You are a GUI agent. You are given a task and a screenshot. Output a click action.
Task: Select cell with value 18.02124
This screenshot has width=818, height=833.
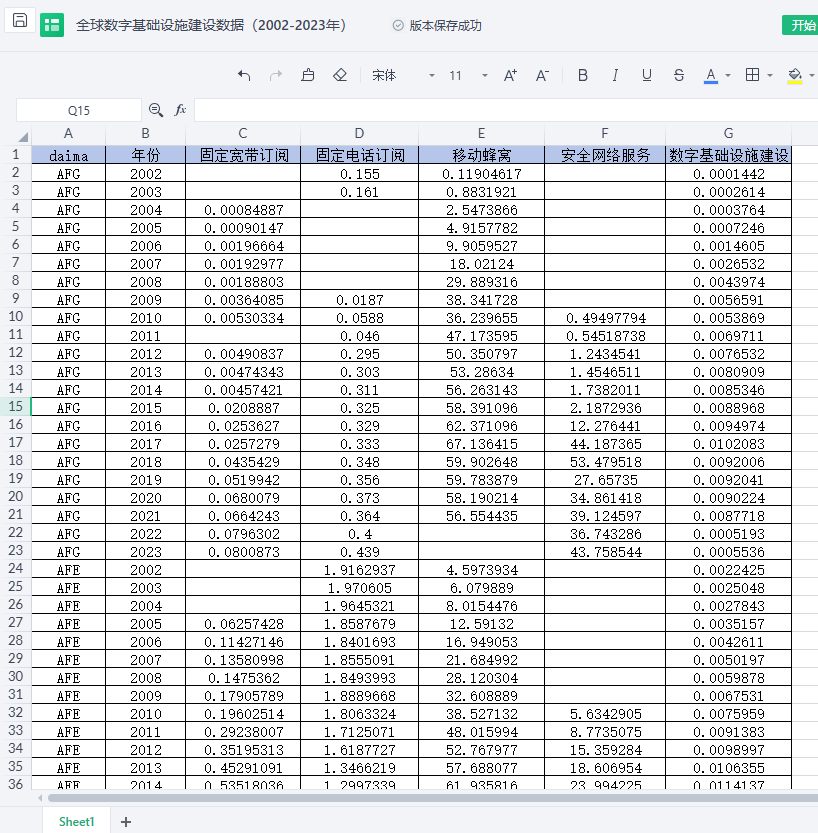coord(481,264)
